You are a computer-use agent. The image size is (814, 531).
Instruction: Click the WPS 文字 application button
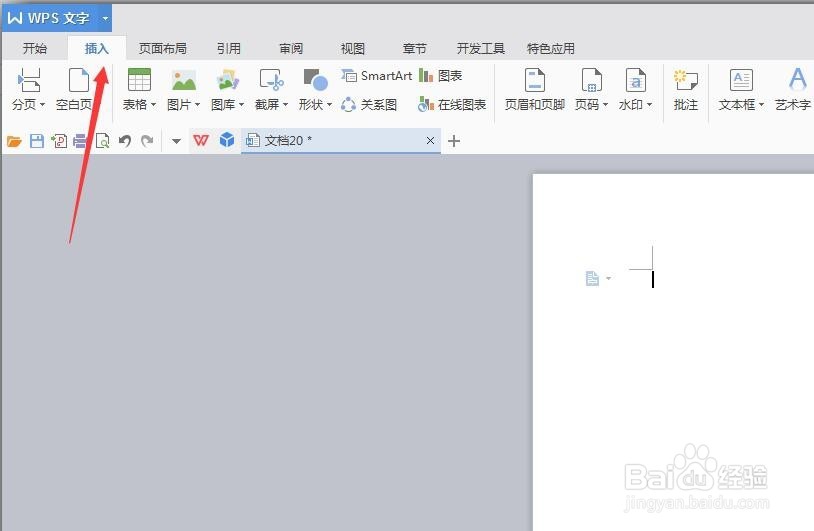point(51,18)
